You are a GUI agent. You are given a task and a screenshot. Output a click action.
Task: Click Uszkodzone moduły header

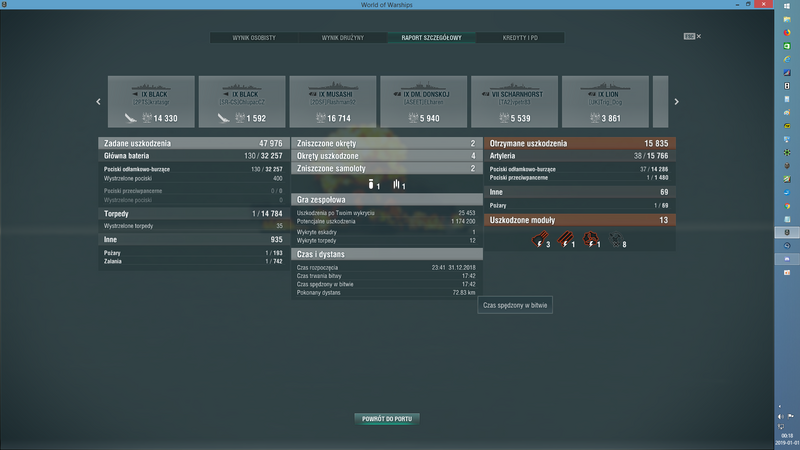click(580, 220)
